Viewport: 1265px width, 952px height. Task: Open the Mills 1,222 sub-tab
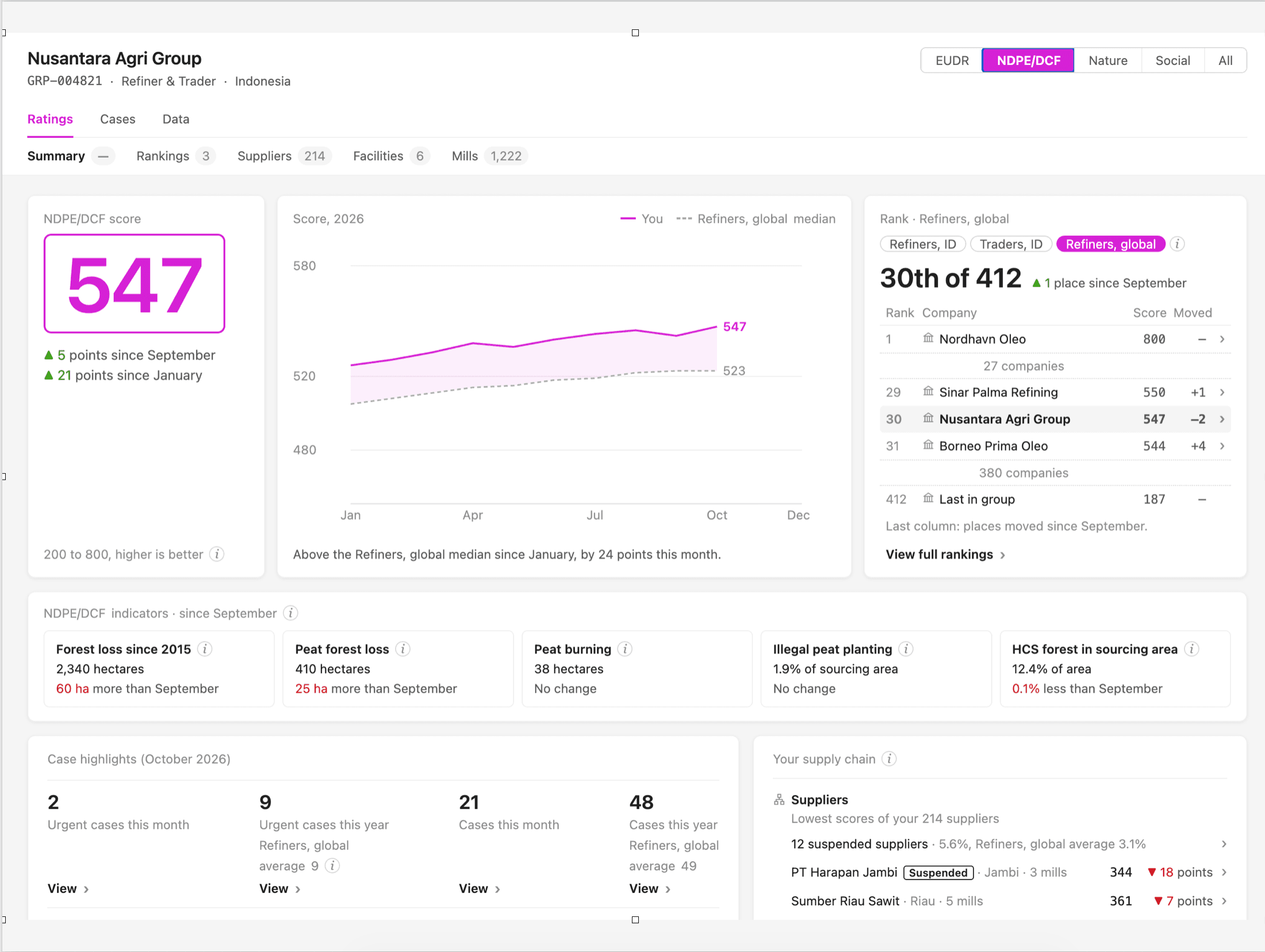pos(489,156)
